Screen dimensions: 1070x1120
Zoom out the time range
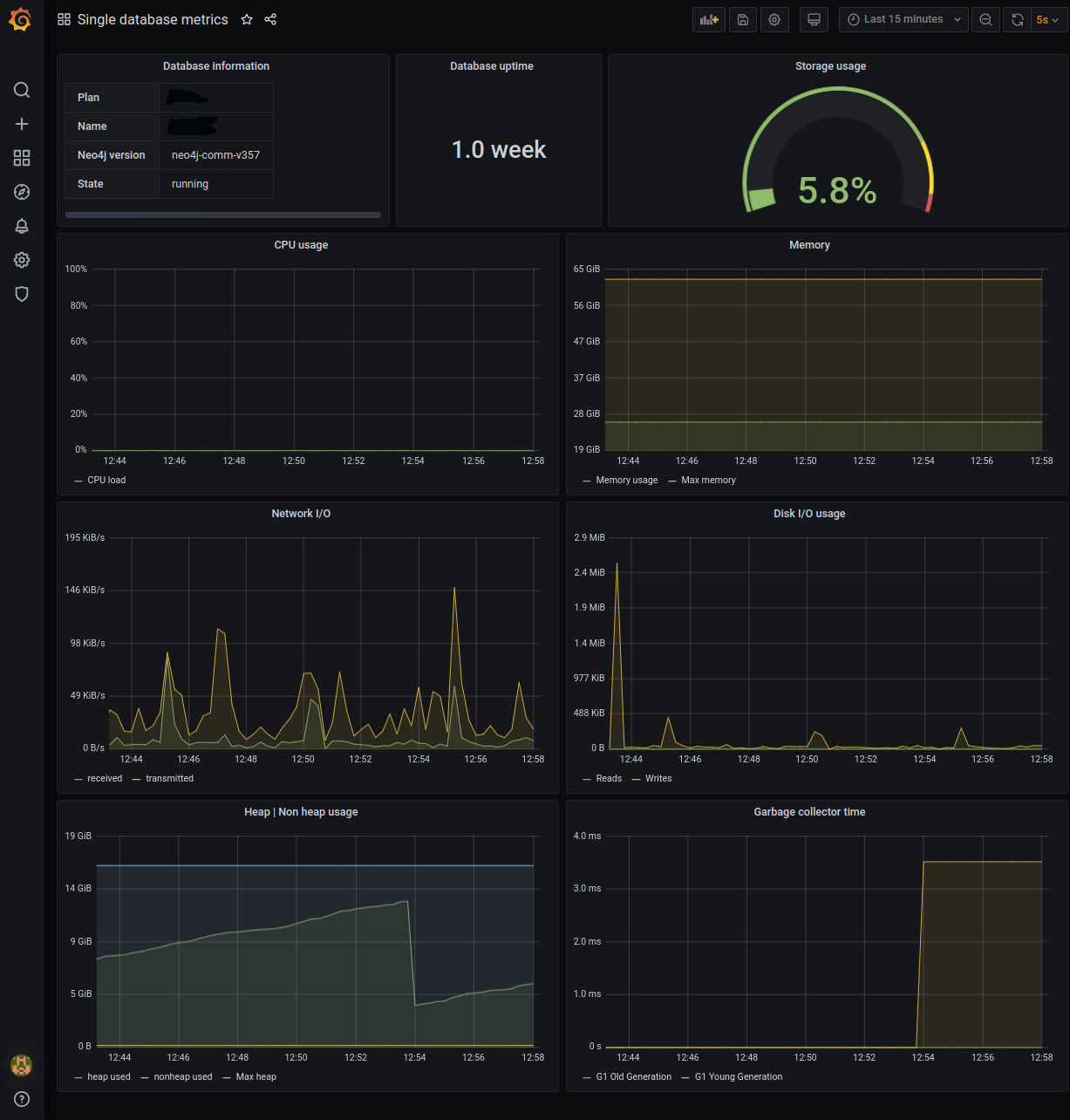point(985,19)
